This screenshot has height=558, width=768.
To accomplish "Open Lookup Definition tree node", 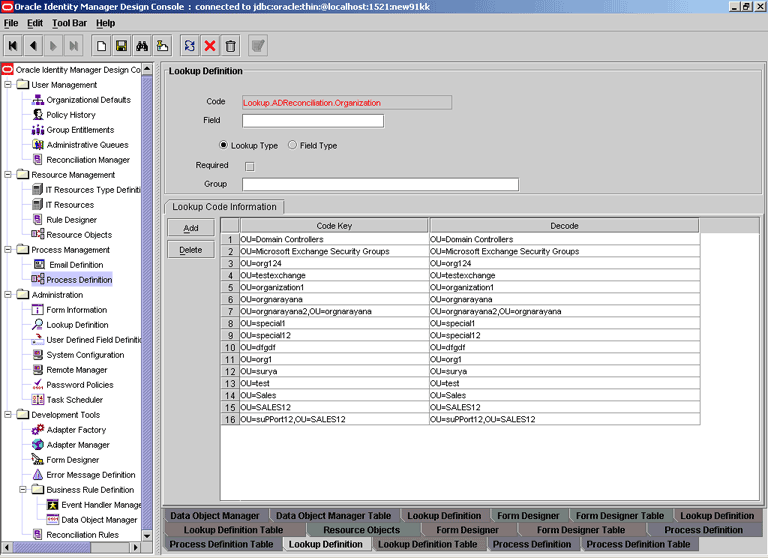I will tap(77, 325).
